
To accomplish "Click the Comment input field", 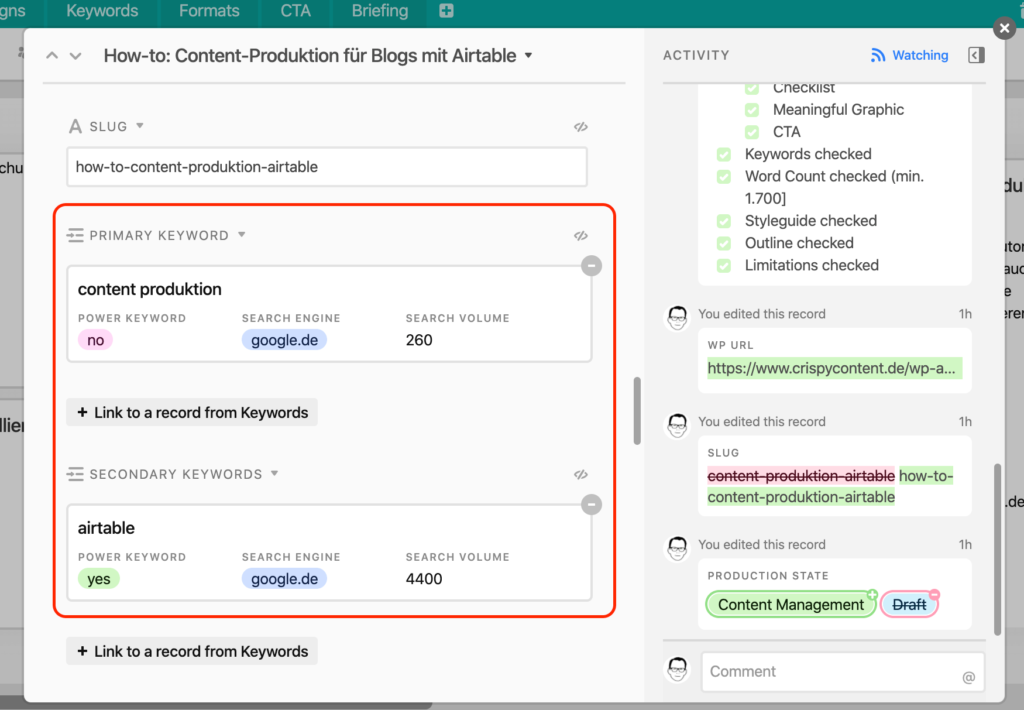I will tap(842, 671).
